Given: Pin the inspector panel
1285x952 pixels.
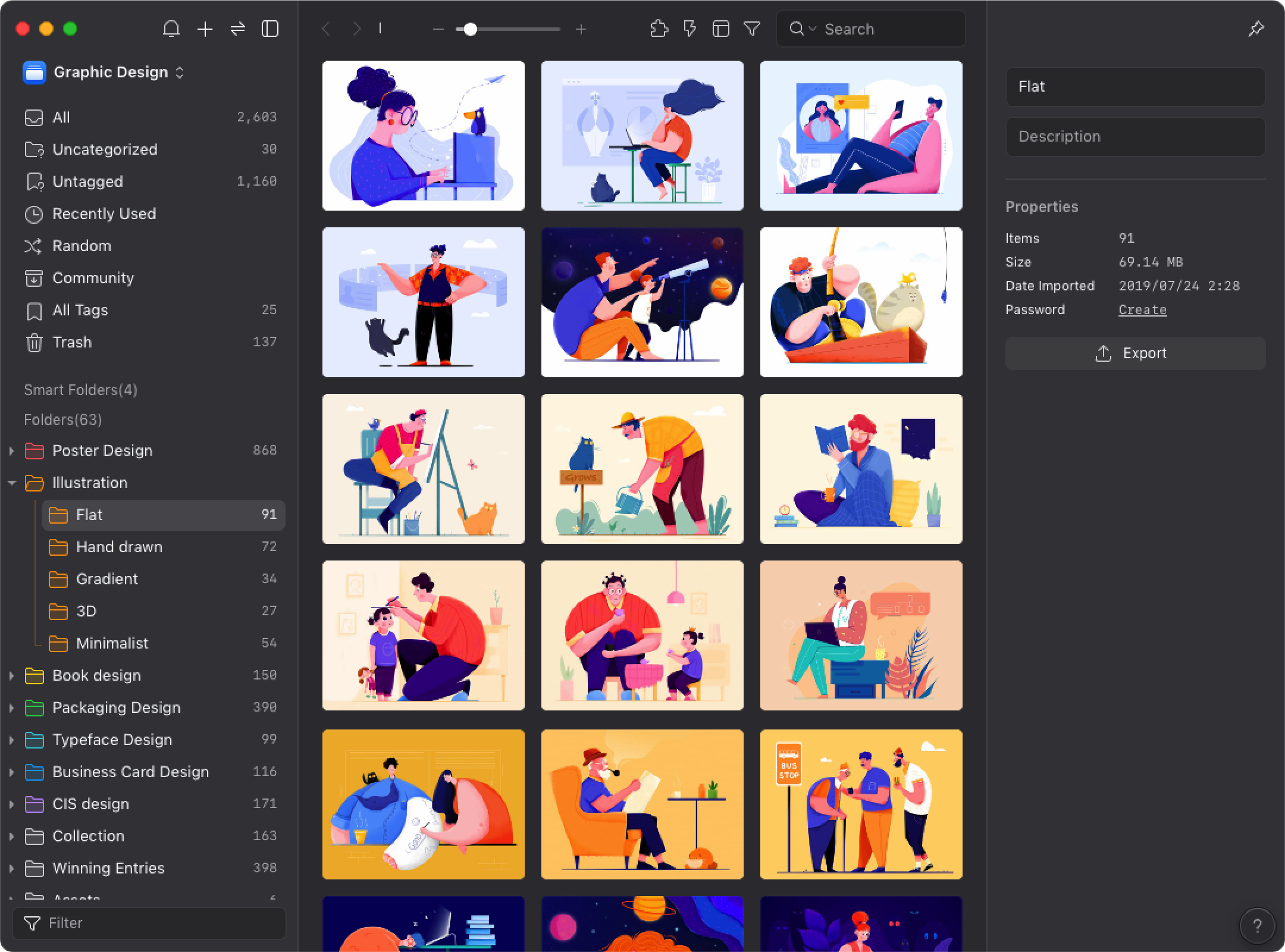Looking at the screenshot, I should tap(1256, 29).
